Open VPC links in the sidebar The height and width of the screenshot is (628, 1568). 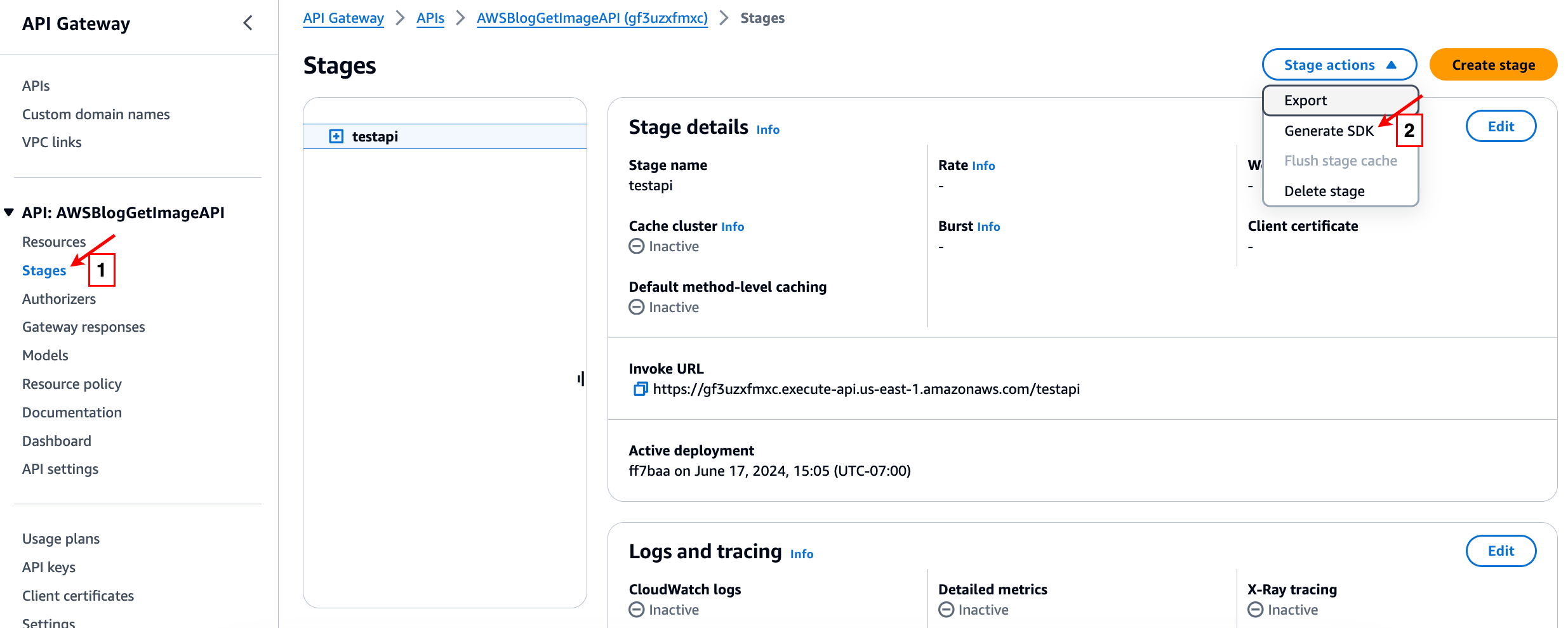point(52,142)
